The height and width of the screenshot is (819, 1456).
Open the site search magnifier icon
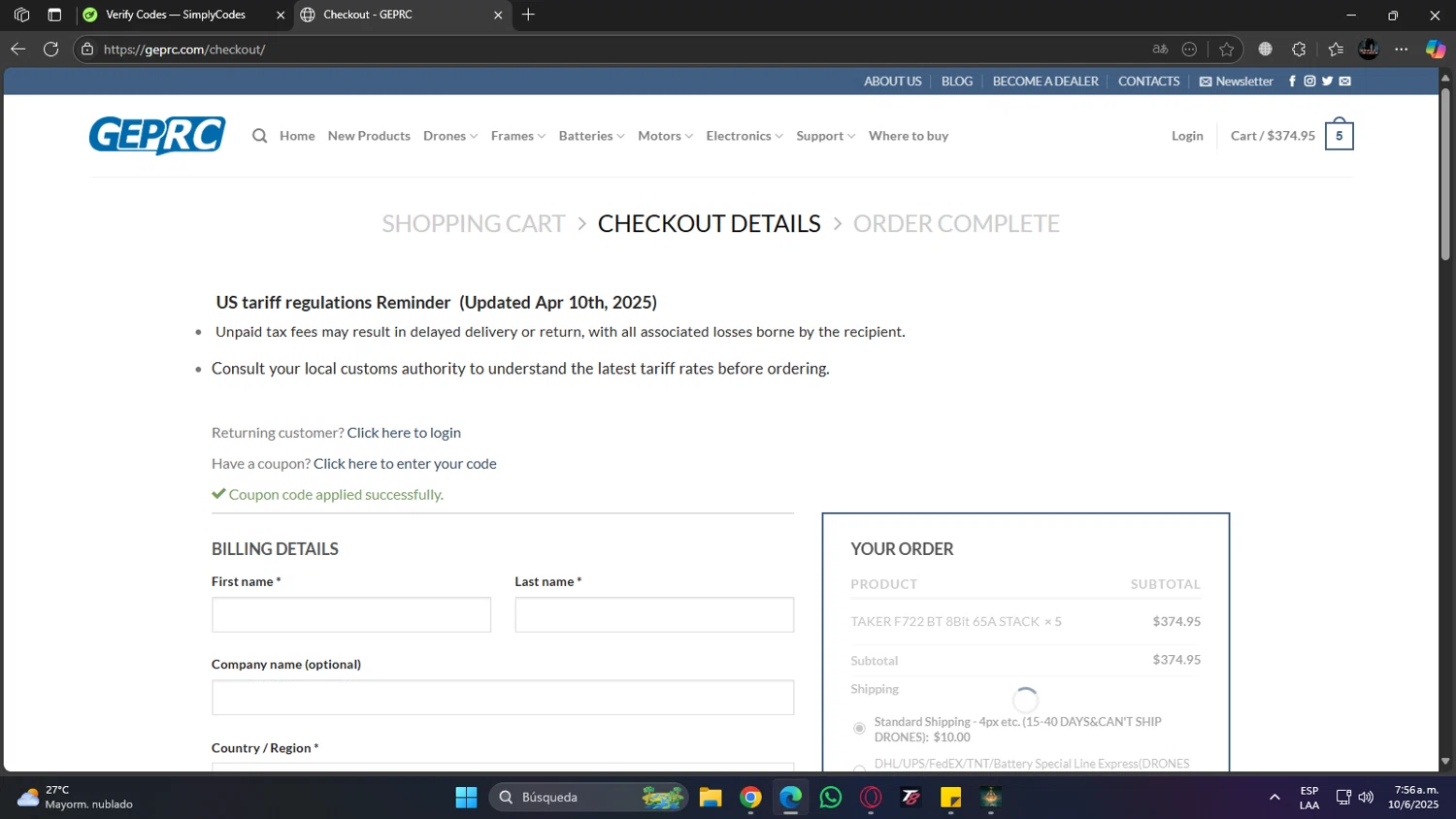click(x=259, y=136)
